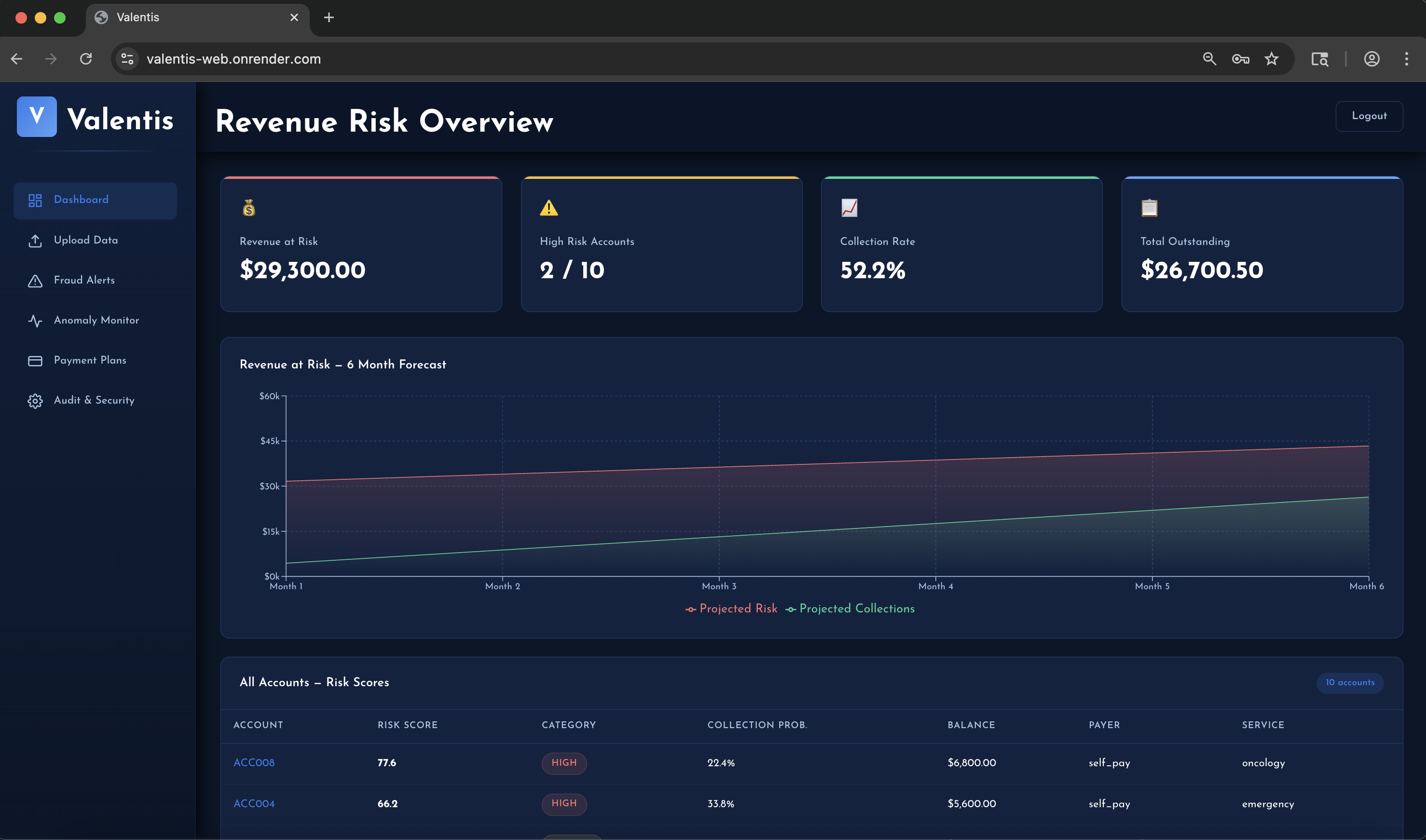Click the Logout button
Screen dimensions: 1426x840
(x=1368, y=116)
